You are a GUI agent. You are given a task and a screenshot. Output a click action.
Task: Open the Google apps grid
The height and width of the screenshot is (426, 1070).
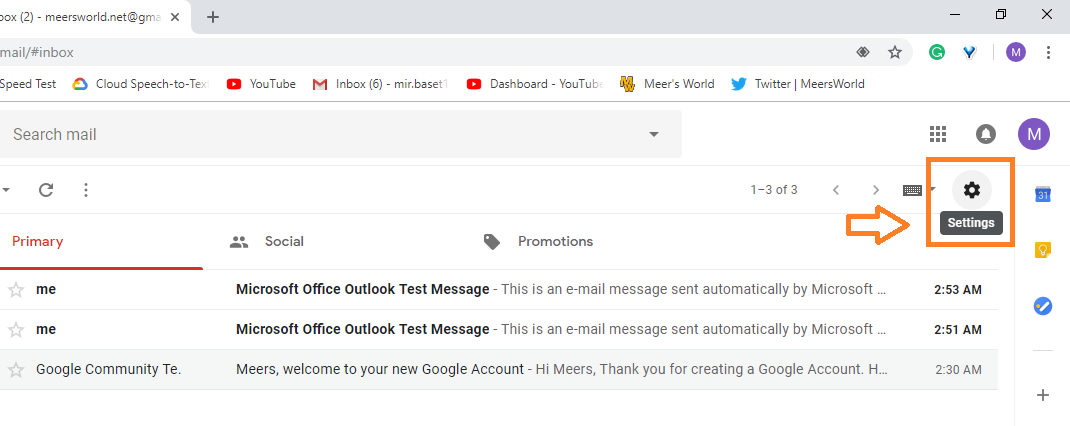coord(938,134)
